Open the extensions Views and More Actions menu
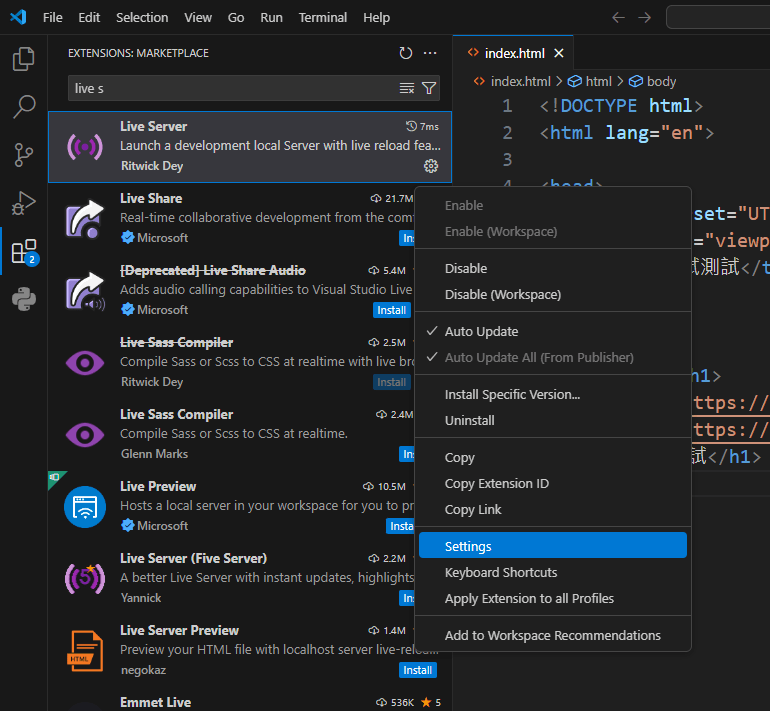770x711 pixels. tap(430, 53)
